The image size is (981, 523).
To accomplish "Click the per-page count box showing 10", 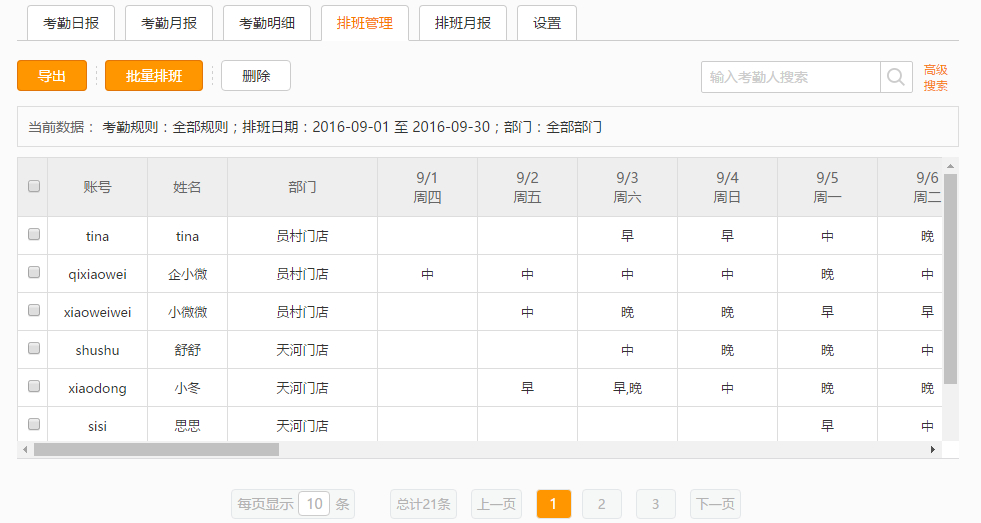I will point(314,504).
